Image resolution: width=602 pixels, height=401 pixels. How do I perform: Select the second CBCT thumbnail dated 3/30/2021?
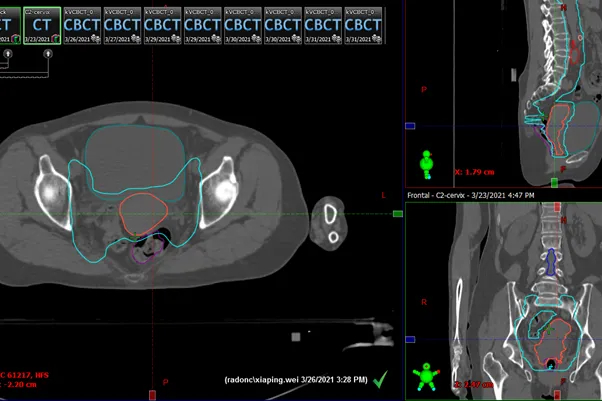283,25
